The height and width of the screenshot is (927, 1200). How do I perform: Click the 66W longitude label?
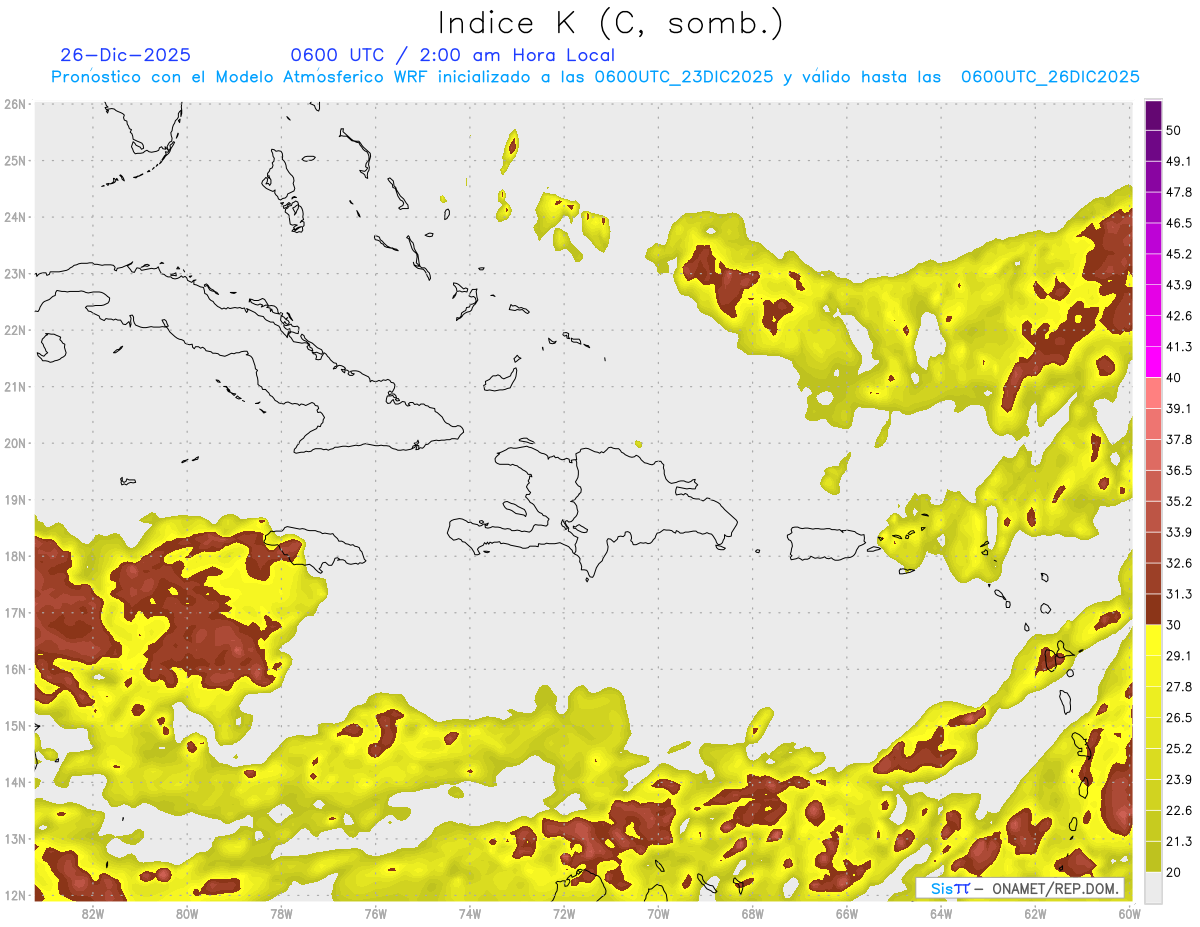point(847,913)
